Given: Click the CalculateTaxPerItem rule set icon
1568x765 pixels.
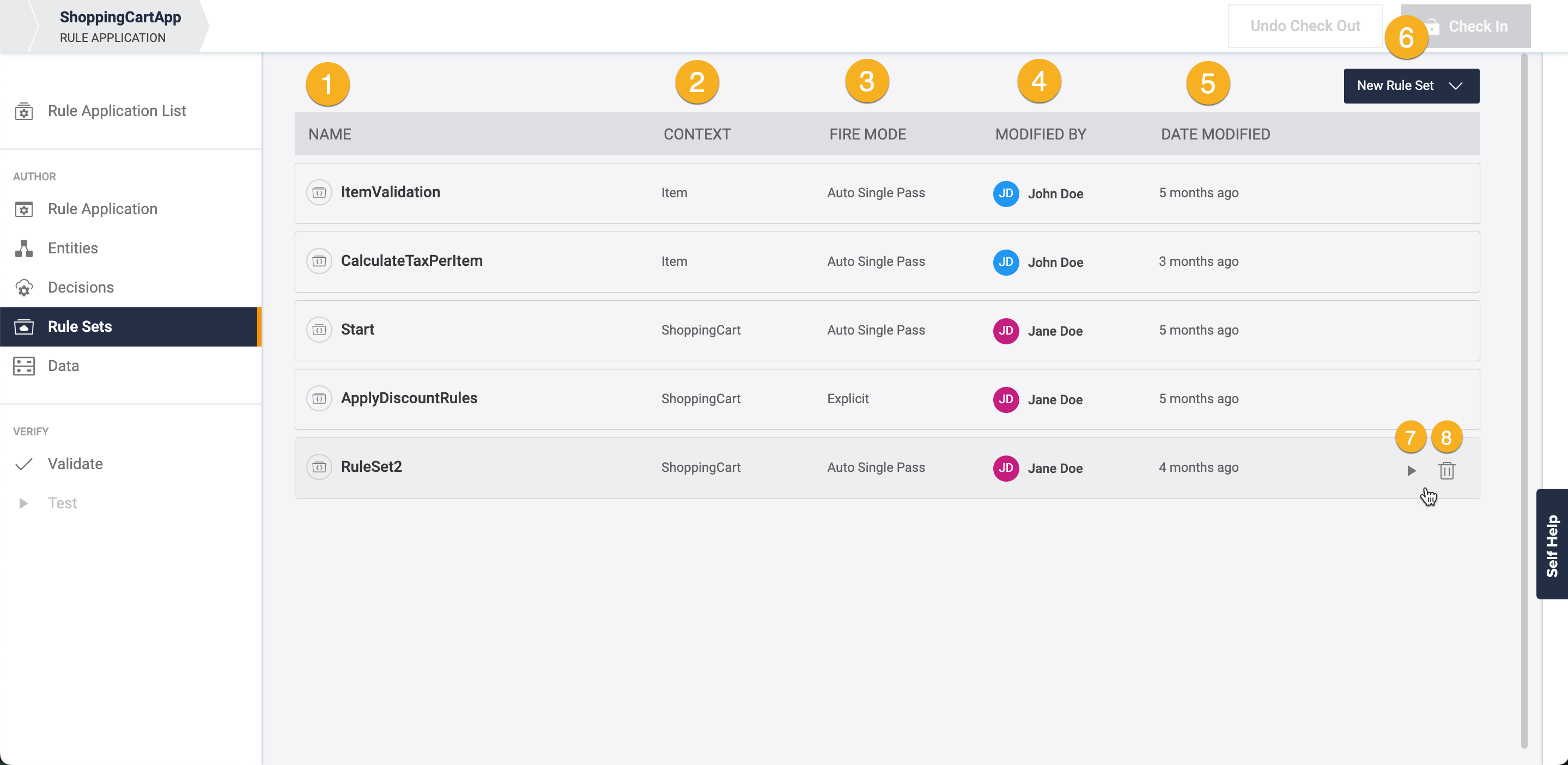Looking at the screenshot, I should tap(319, 262).
